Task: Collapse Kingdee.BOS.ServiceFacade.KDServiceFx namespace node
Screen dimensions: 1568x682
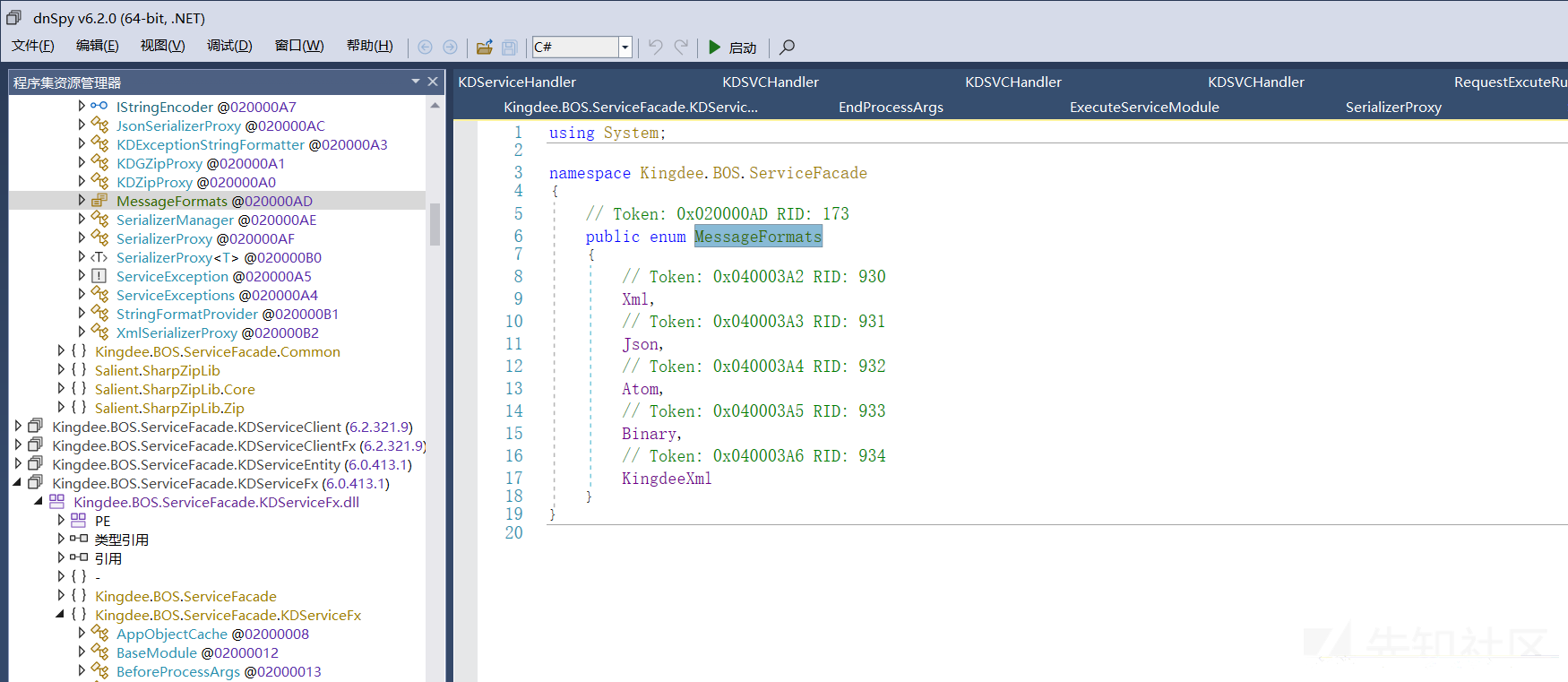Action: pyautogui.click(x=60, y=615)
